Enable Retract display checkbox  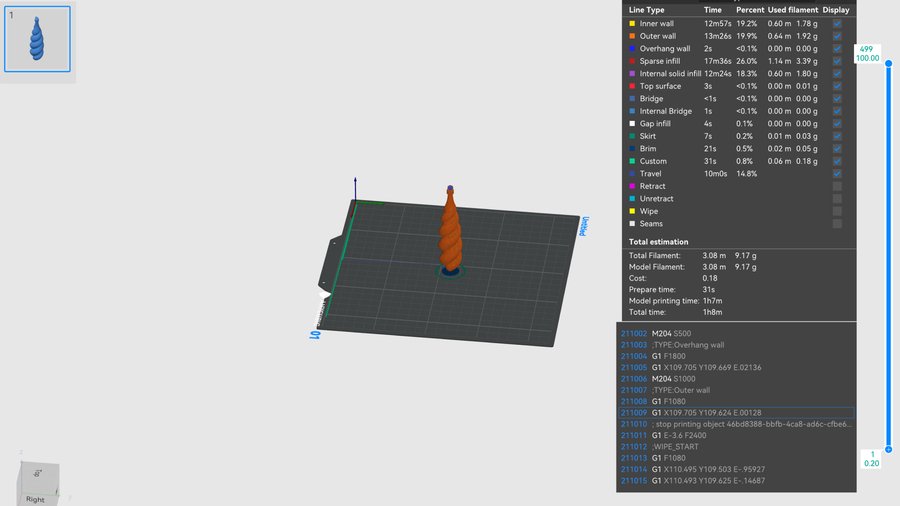(x=837, y=186)
